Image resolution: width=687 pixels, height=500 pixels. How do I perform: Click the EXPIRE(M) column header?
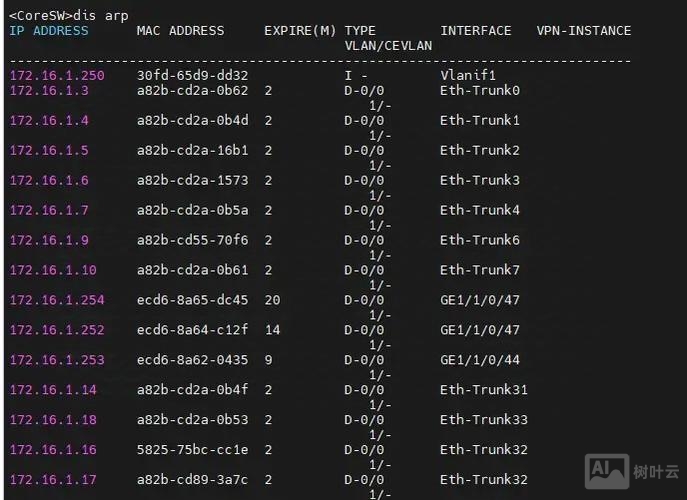pos(300,31)
